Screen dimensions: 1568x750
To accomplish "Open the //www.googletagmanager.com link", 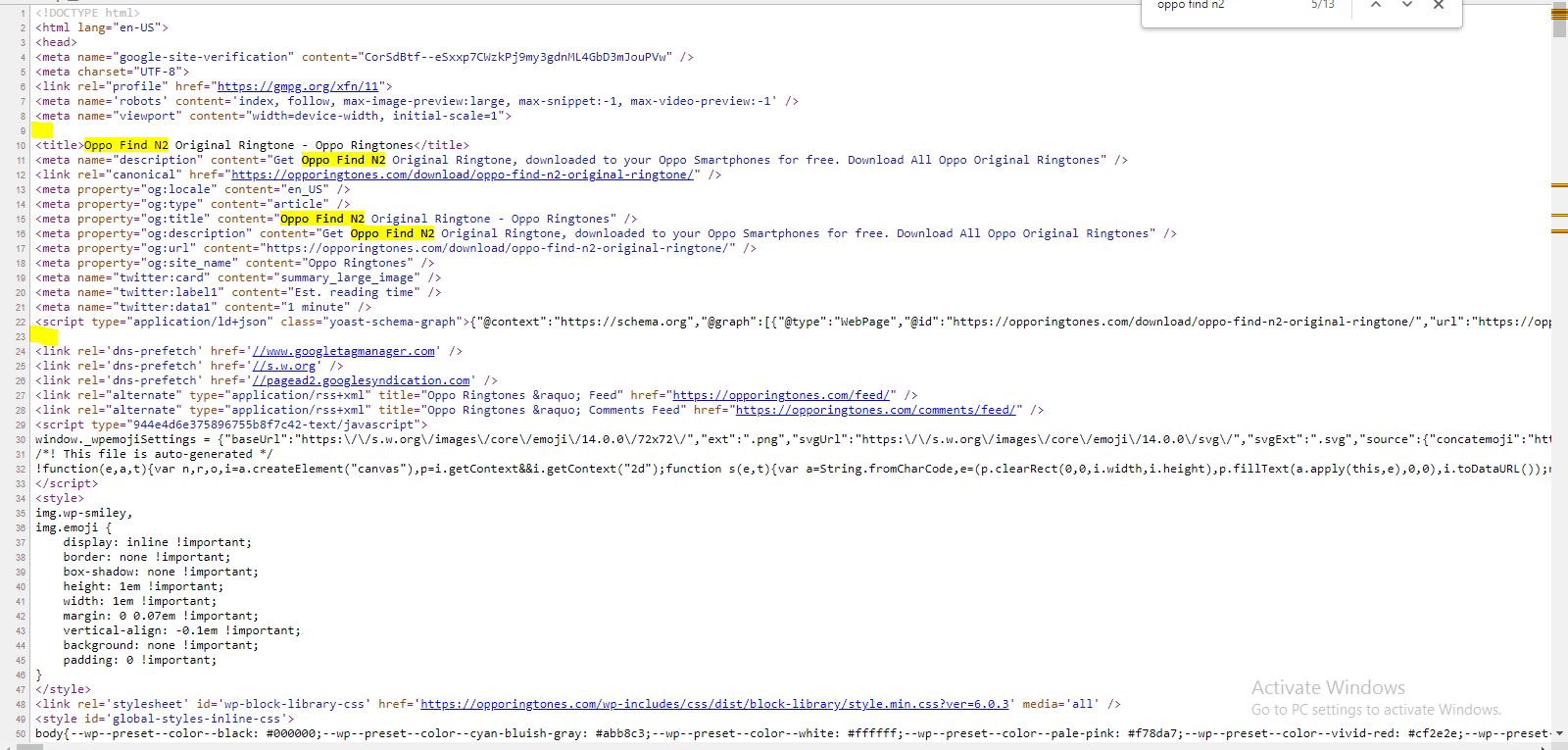I will point(344,351).
